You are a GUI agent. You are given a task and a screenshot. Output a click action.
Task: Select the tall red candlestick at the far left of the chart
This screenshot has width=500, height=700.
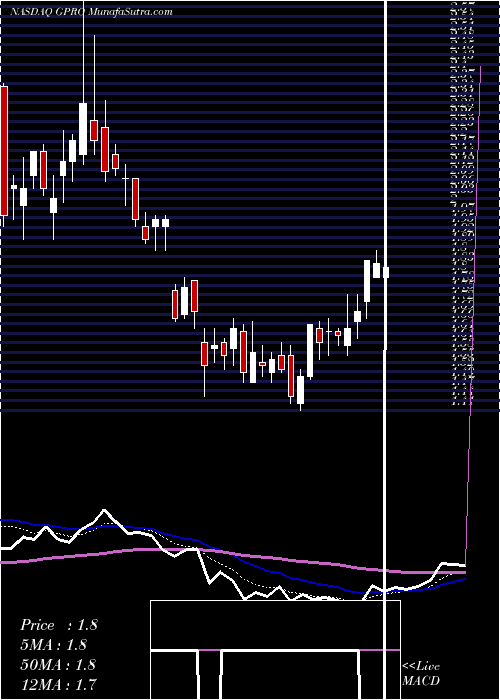point(4,151)
